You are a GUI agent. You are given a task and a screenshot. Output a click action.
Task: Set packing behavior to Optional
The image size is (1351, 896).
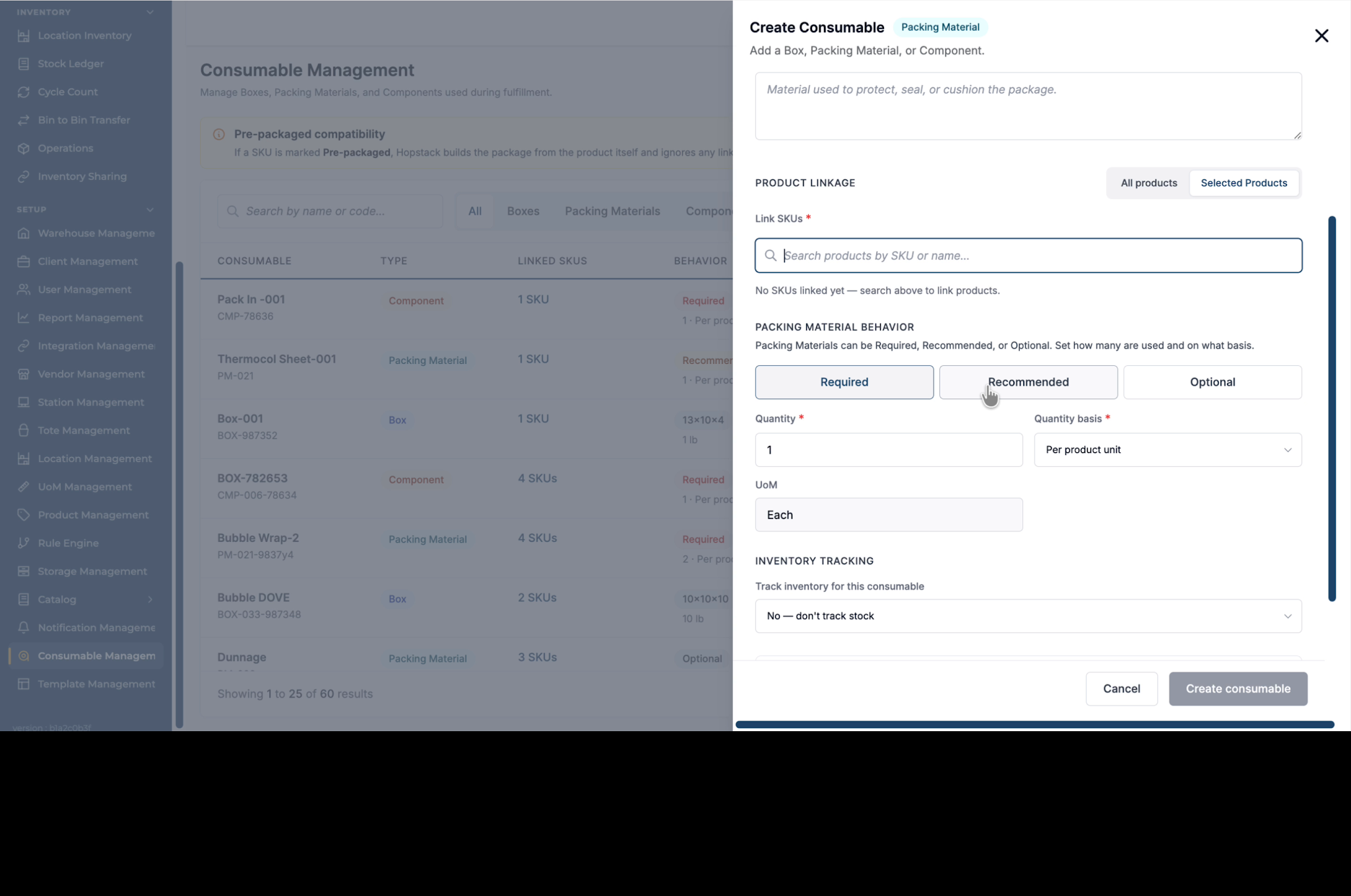coord(1212,382)
